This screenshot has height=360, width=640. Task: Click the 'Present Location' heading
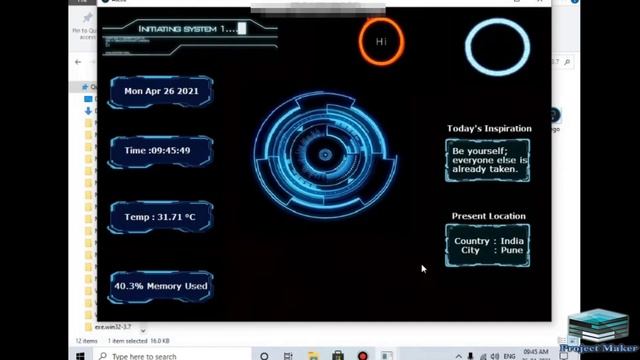tap(489, 216)
